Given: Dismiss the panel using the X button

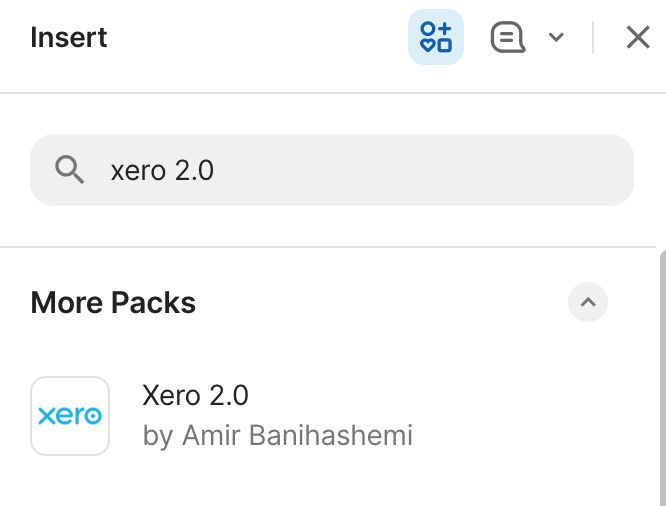Looking at the screenshot, I should tap(638, 38).
